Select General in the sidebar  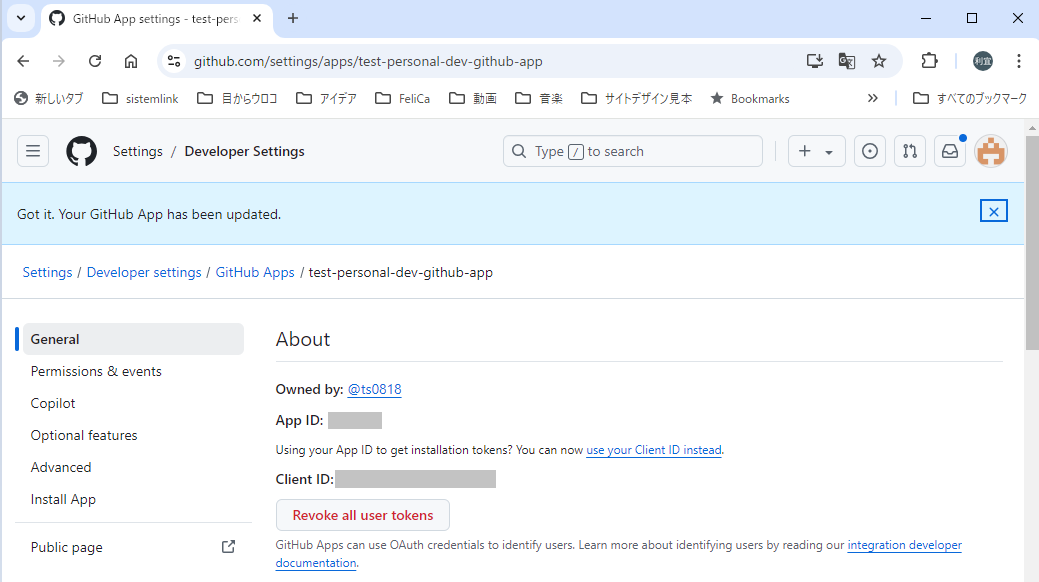click(x=133, y=339)
